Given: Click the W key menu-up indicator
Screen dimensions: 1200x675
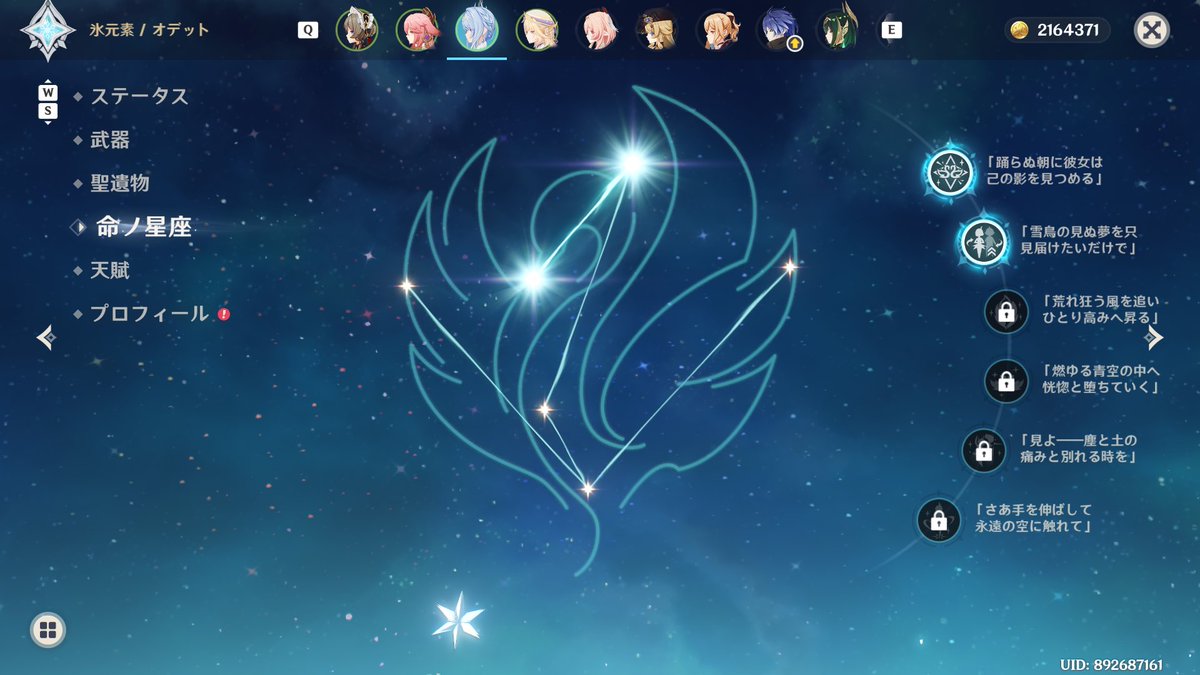Looking at the screenshot, I should 48,92.
